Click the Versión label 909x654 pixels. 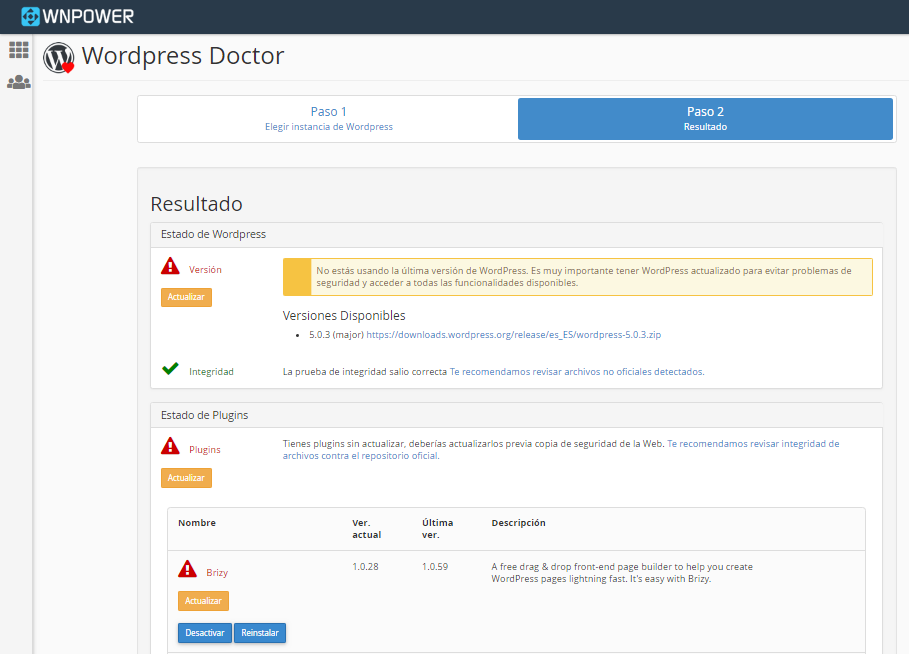205,270
